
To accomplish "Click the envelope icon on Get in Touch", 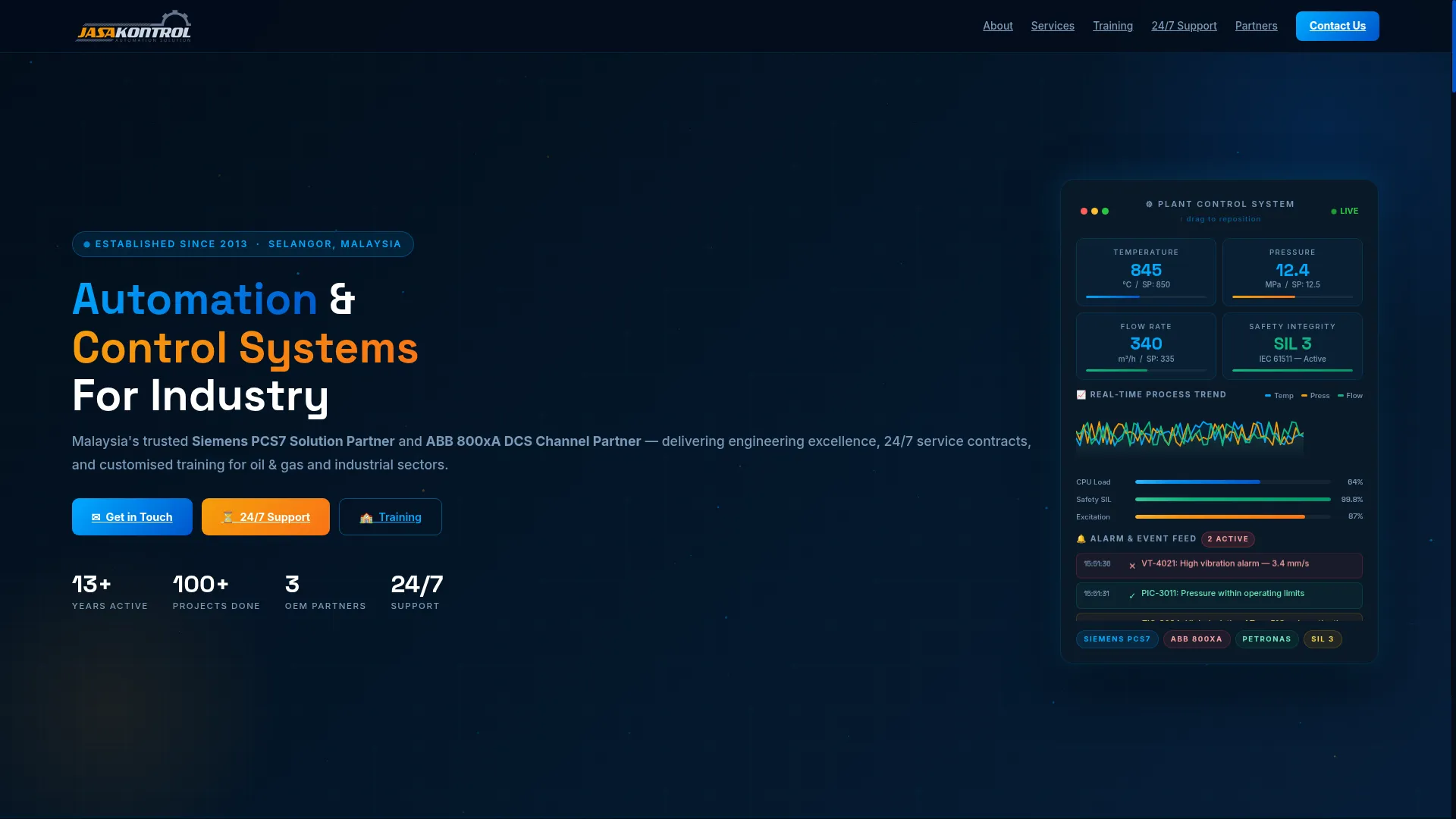I will pyautogui.click(x=96, y=517).
